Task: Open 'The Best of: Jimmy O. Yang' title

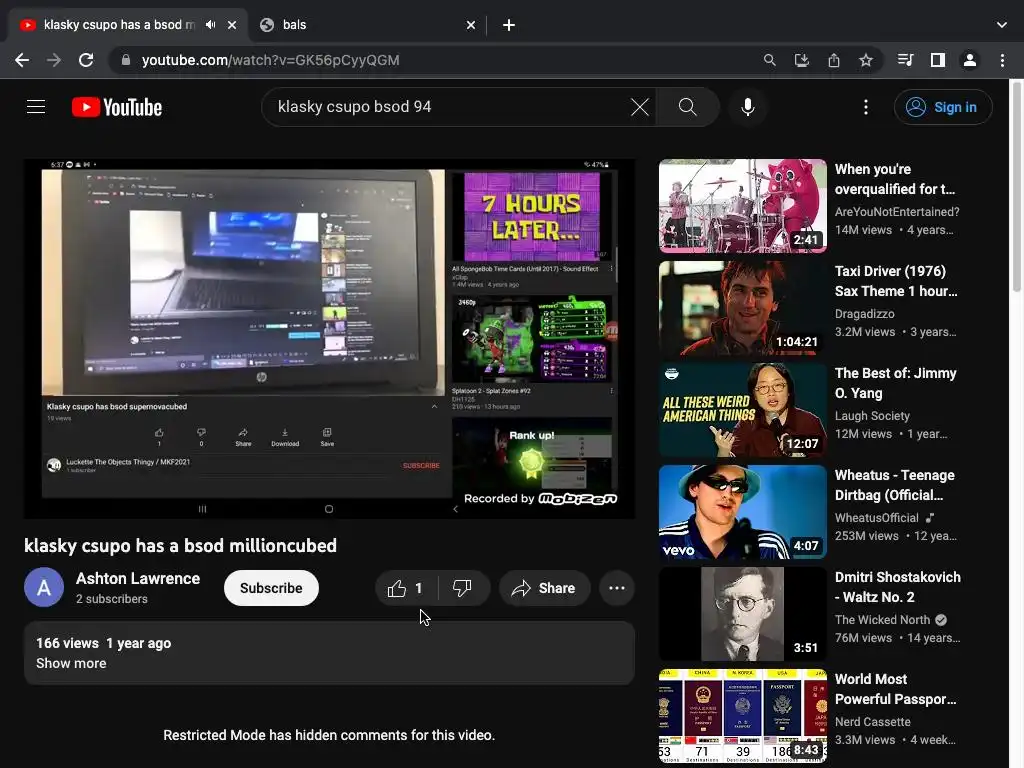Action: [x=895, y=383]
